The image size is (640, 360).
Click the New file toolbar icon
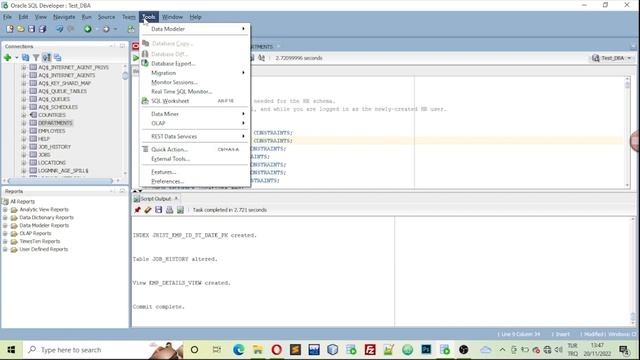pos(10,29)
